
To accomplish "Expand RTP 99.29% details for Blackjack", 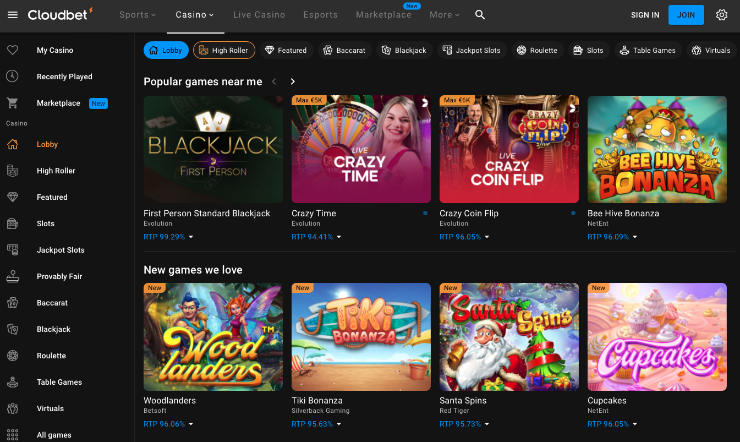I will [168, 237].
